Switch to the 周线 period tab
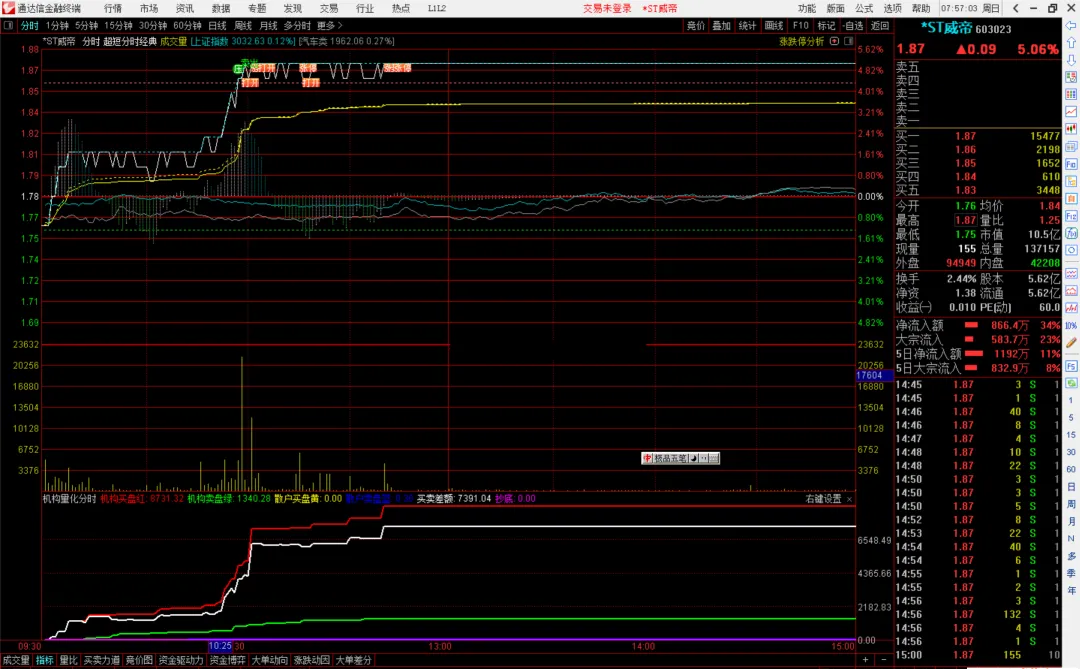Viewport: 1080px width, 669px height. [242, 25]
